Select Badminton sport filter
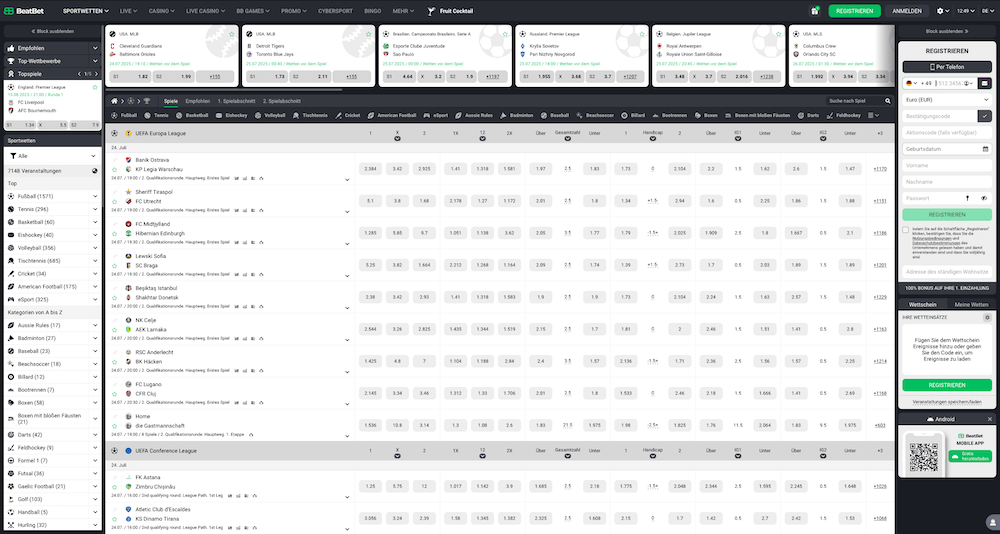Viewport: 1000px width, 534px height. [517, 115]
